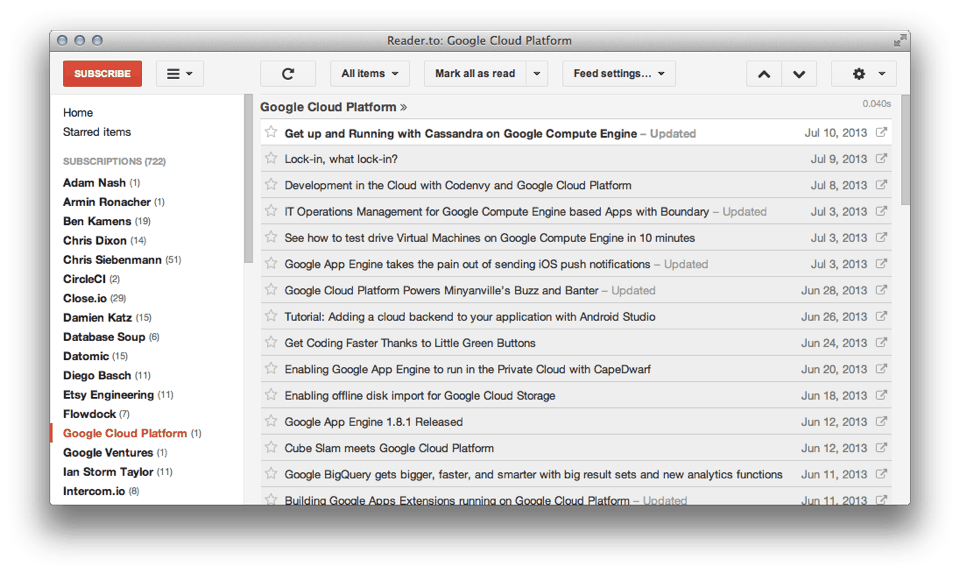Star the iOS push notifications post

(271, 264)
